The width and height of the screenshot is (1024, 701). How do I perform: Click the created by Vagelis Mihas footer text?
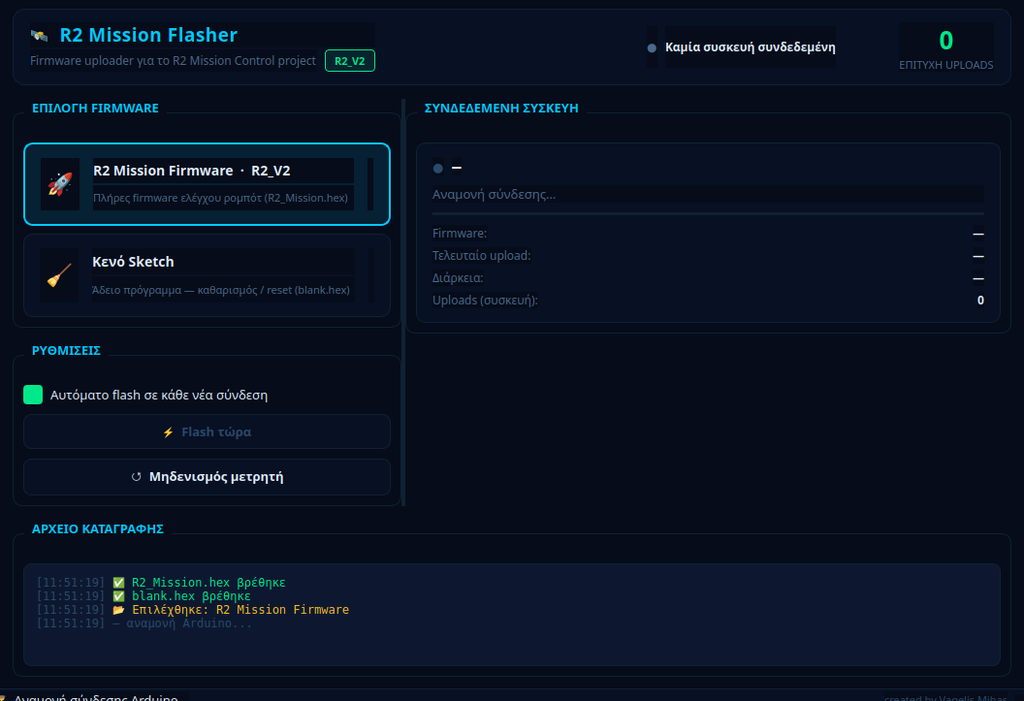pyautogui.click(x=946, y=697)
